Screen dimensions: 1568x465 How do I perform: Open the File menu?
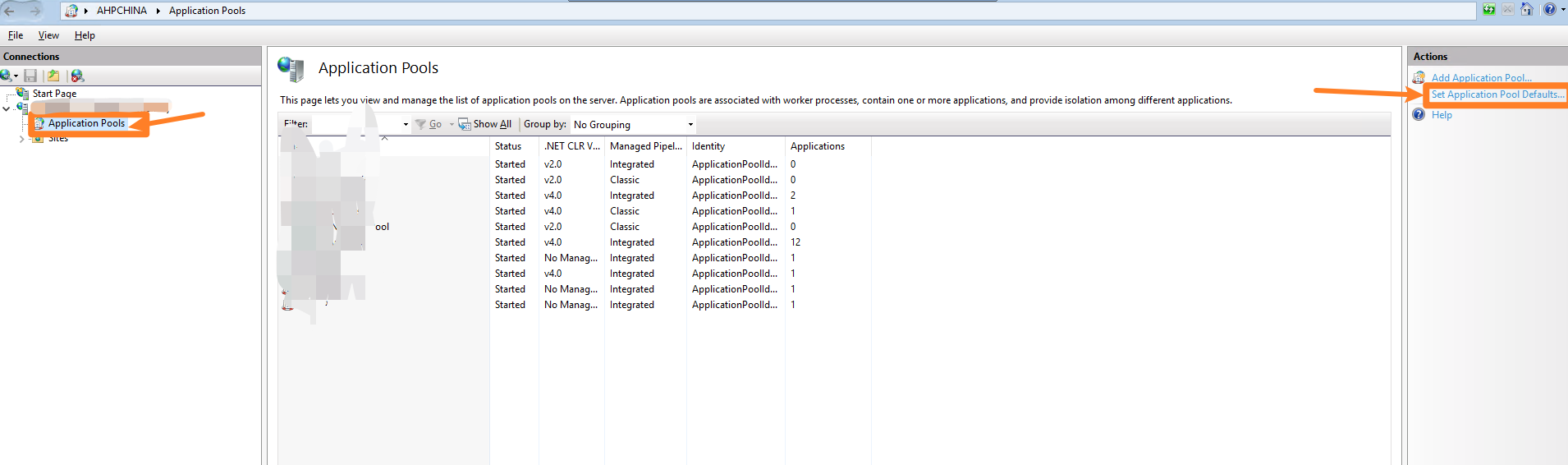click(16, 35)
